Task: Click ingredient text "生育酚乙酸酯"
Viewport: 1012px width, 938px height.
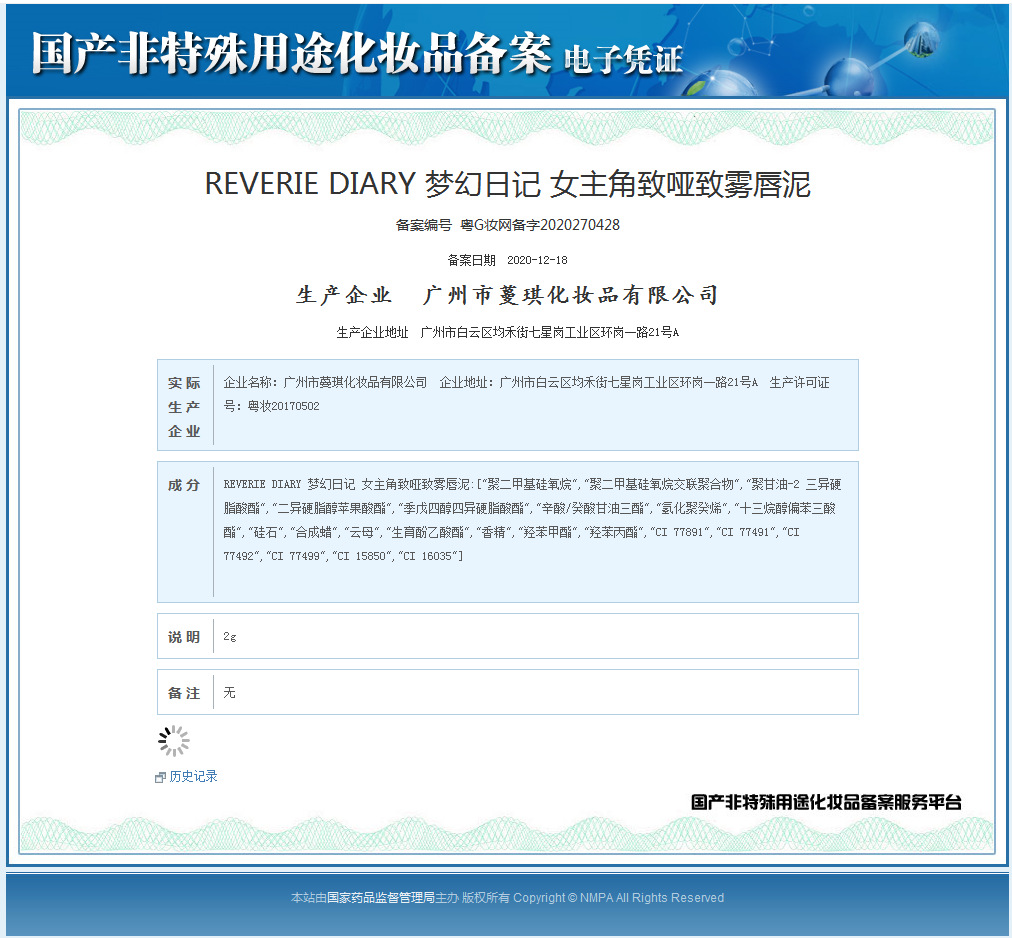Action: point(428,532)
